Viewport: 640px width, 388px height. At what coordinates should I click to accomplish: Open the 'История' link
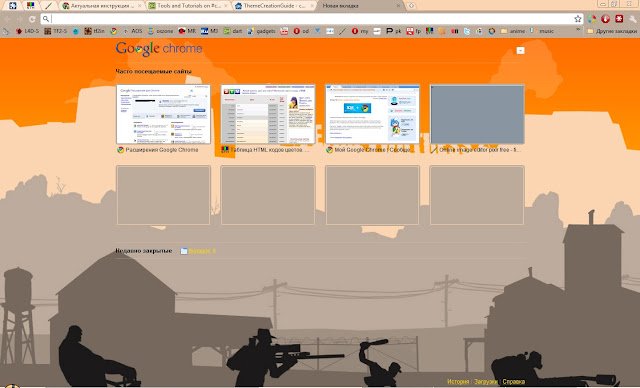(458, 382)
